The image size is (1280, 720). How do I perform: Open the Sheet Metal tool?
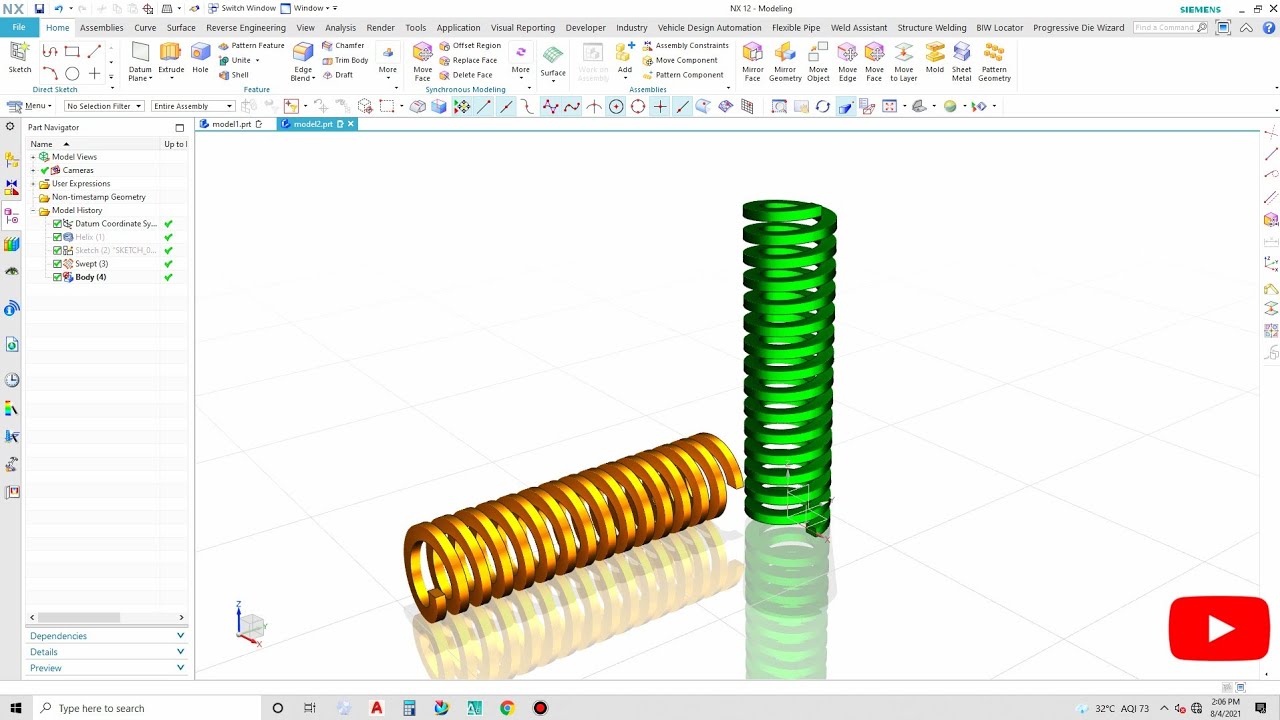[x=961, y=61]
